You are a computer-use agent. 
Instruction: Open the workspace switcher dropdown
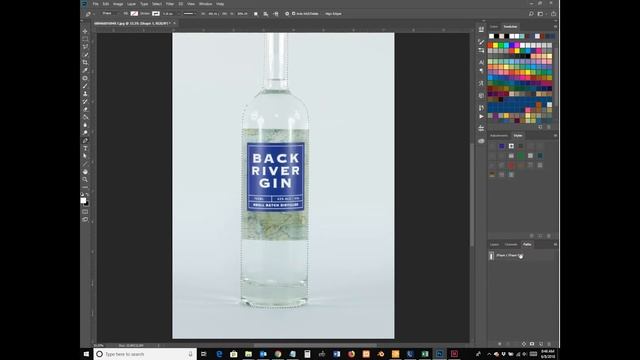click(x=541, y=13)
